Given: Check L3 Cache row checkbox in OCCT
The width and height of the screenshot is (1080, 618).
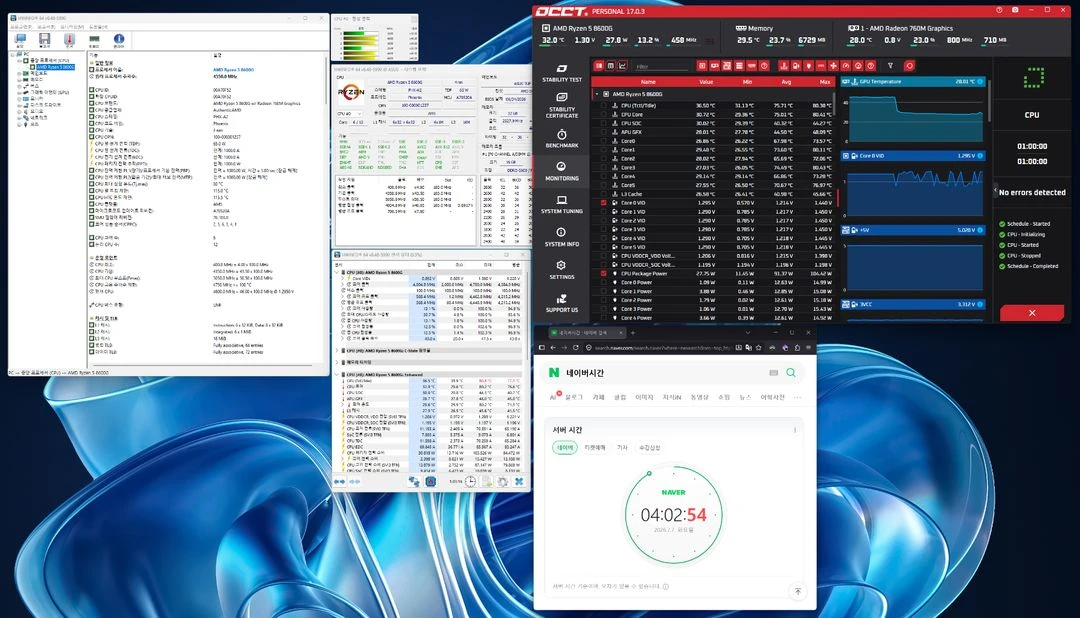Looking at the screenshot, I should click(x=604, y=194).
